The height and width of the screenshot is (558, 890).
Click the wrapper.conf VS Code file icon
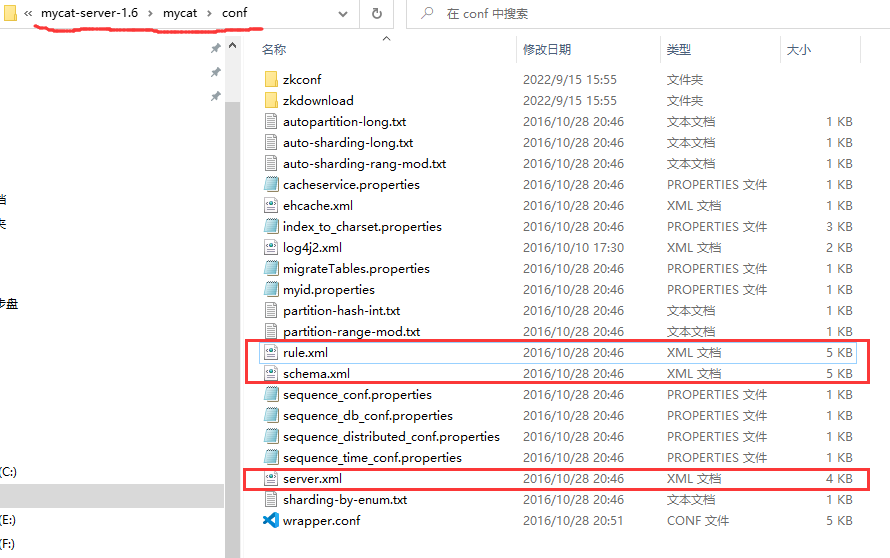270,520
